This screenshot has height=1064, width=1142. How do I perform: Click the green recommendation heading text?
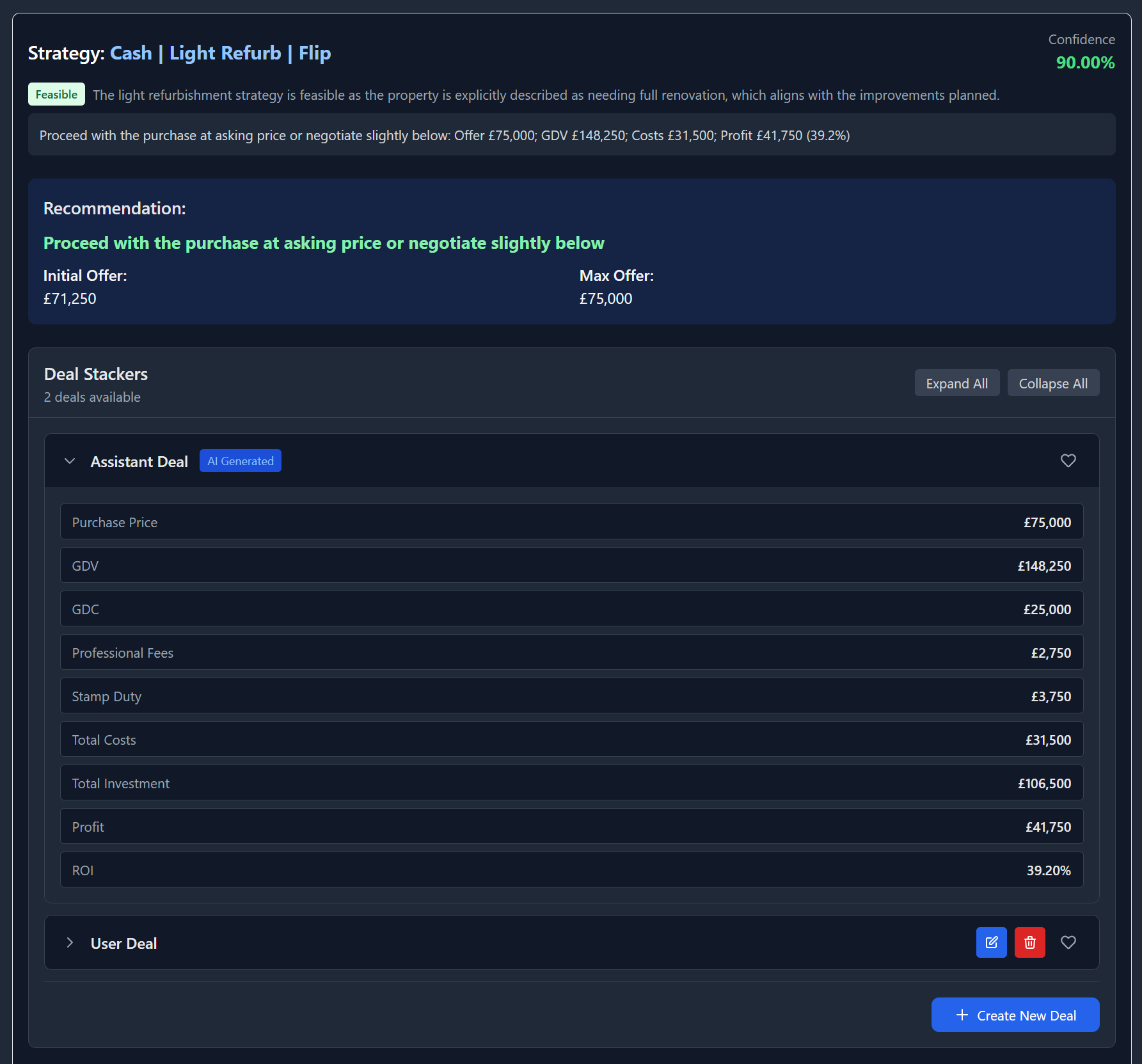(x=324, y=243)
